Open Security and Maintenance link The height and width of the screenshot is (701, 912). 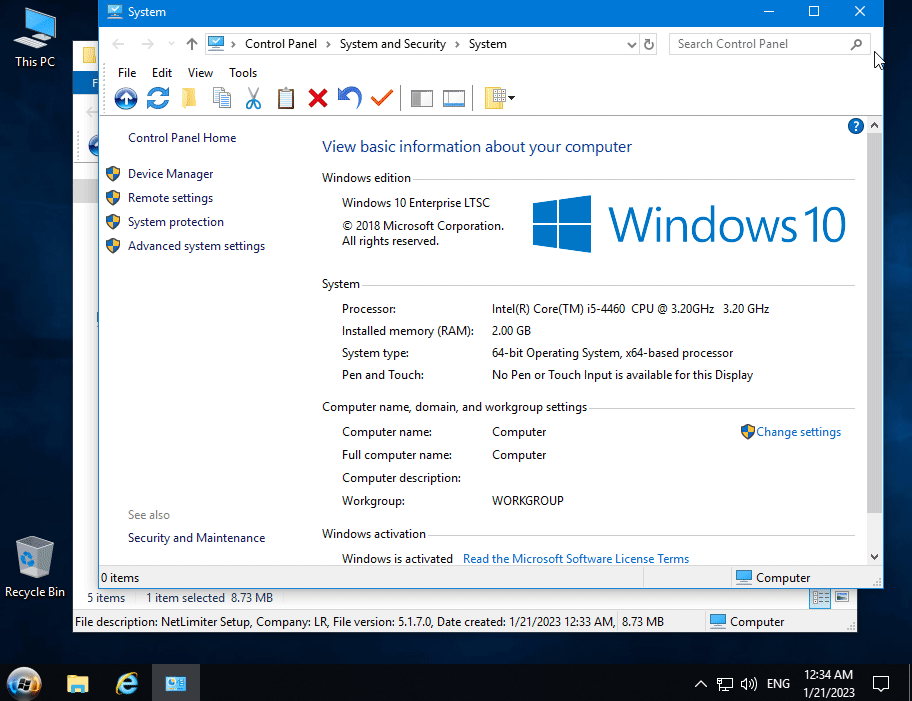(x=197, y=538)
